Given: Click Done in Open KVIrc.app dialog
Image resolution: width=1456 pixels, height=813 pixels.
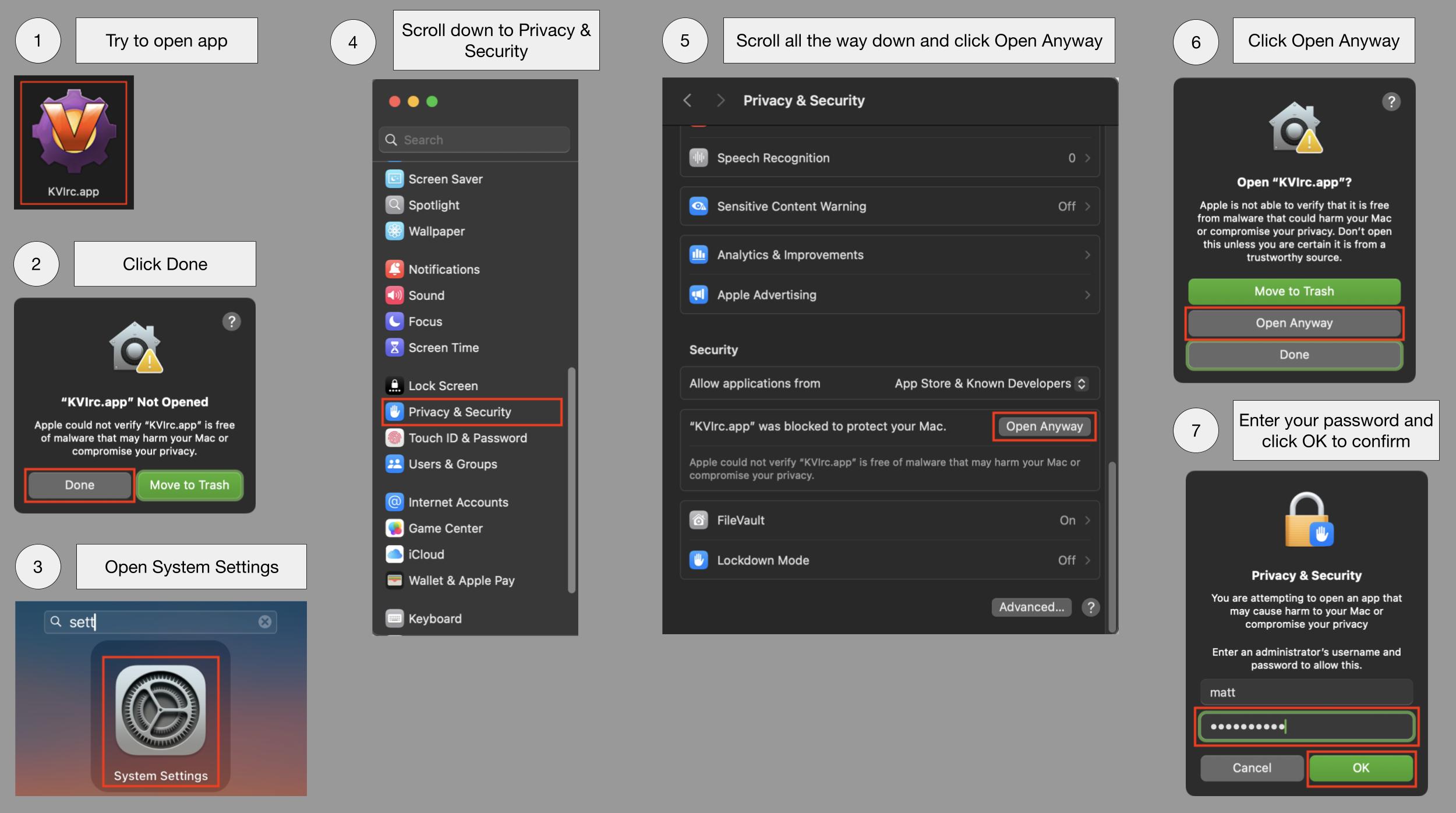Looking at the screenshot, I should (1294, 355).
